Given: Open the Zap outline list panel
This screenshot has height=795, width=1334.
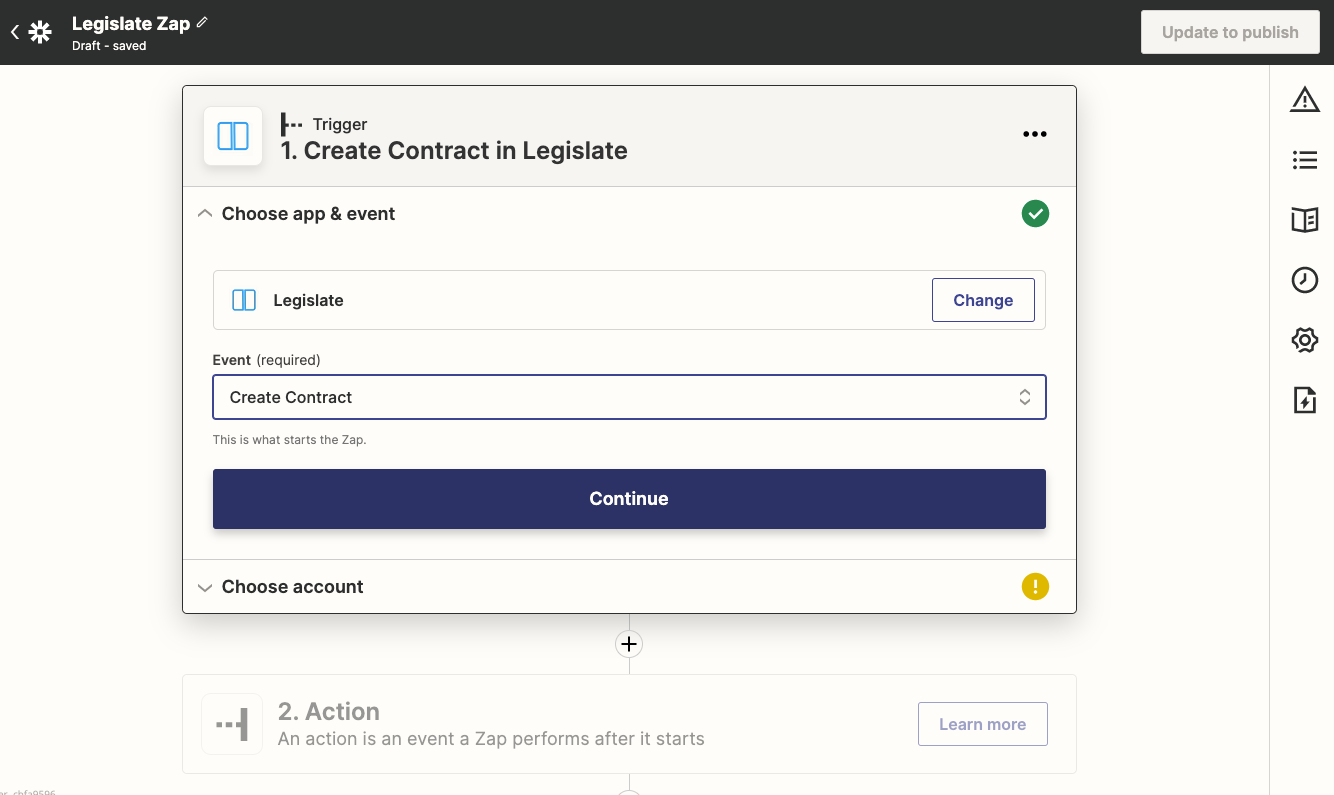Looking at the screenshot, I should click(1304, 160).
